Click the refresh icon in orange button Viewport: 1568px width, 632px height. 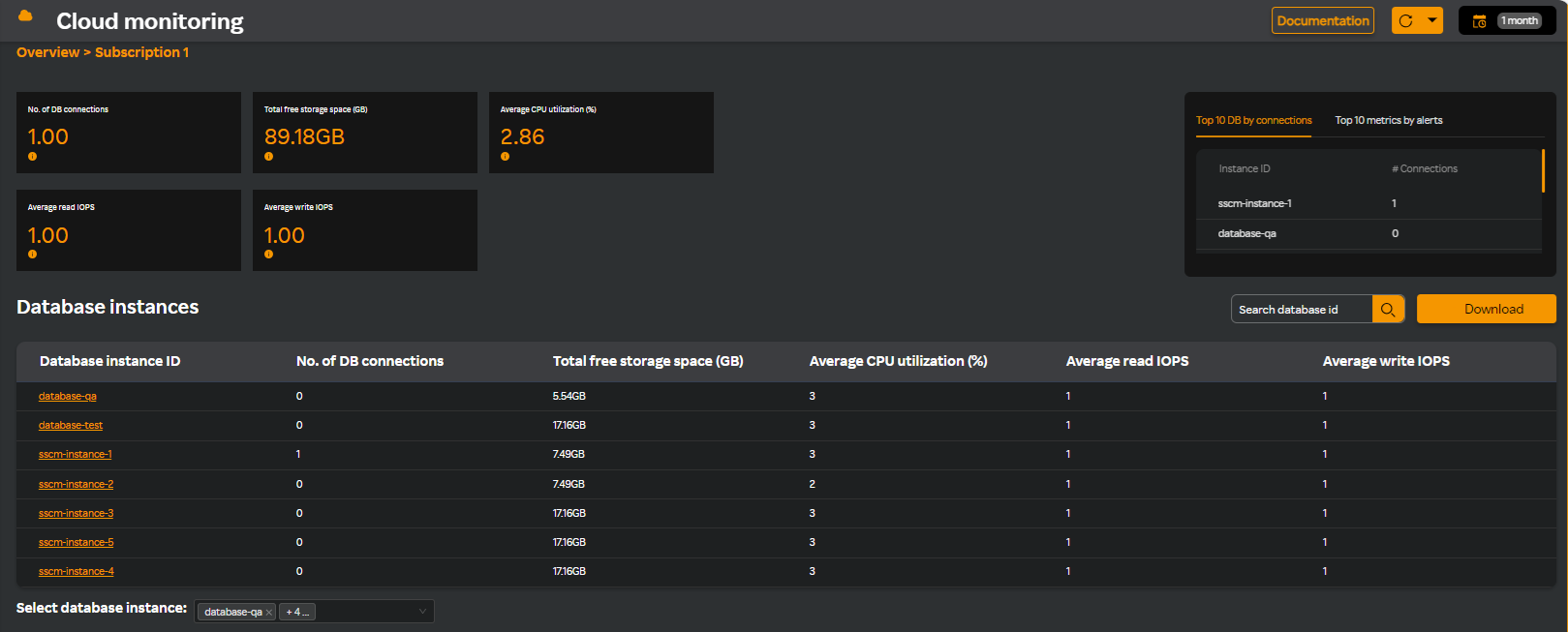click(1406, 20)
